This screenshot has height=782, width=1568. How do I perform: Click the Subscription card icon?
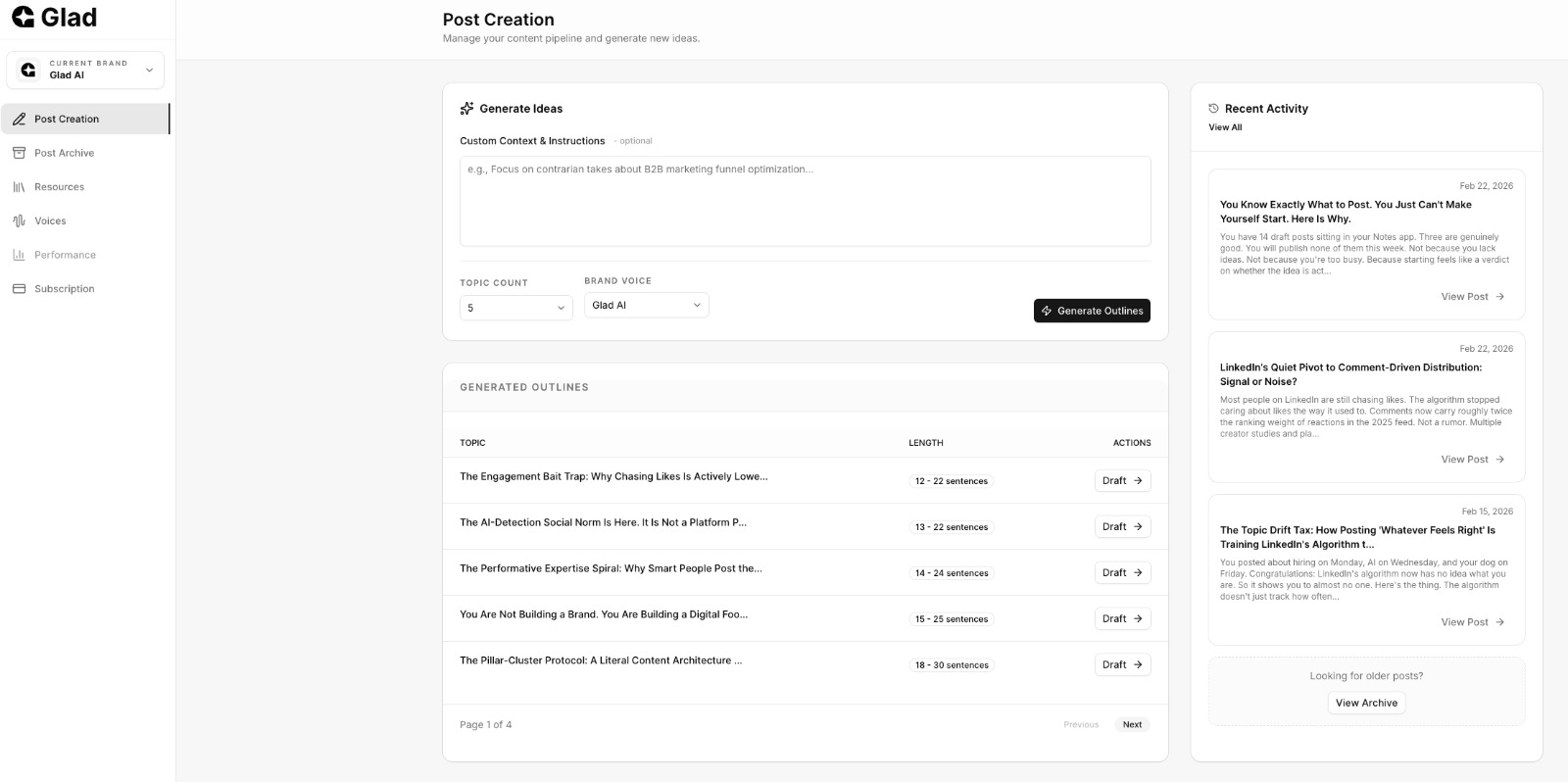click(x=19, y=289)
